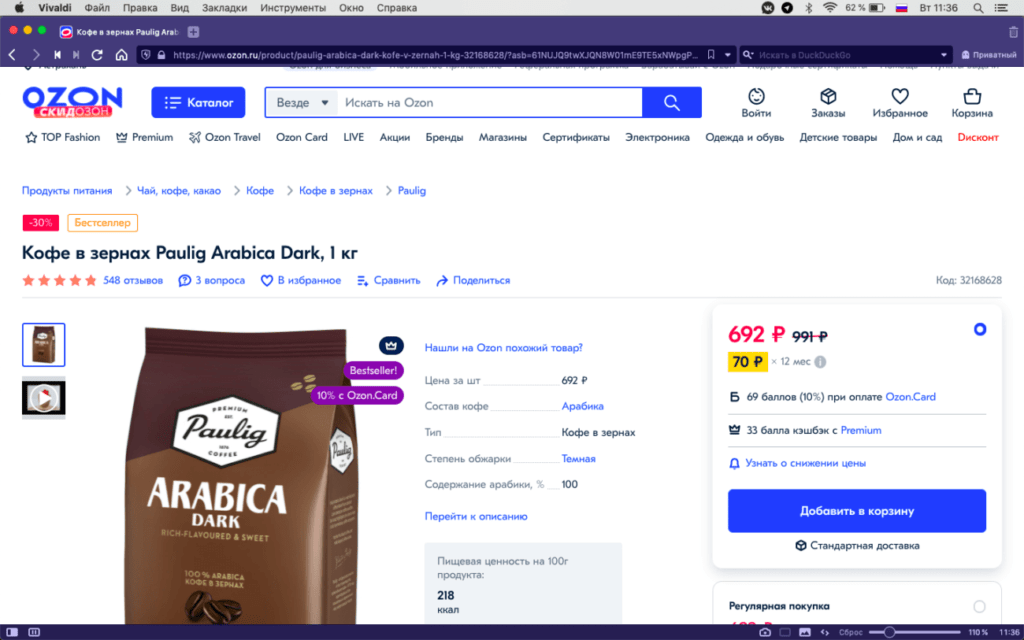Reload page with Vivaldi refresh icon
Image resolution: width=1024 pixels, height=640 pixels.
(97, 55)
